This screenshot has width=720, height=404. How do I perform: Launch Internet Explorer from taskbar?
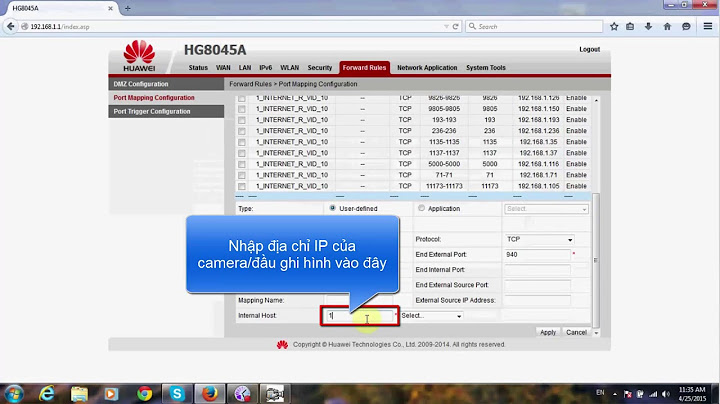(x=47, y=394)
